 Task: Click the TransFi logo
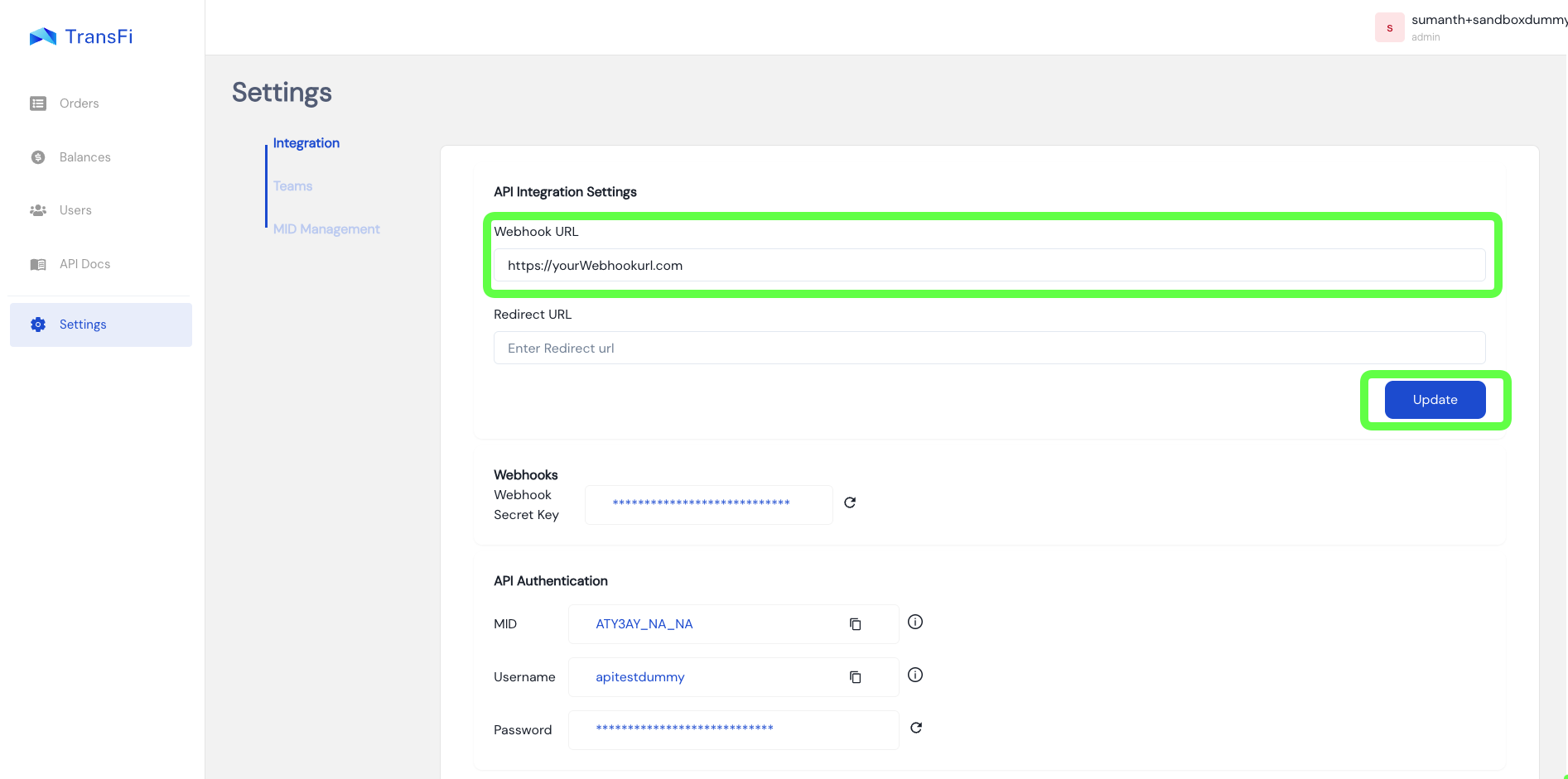coord(80,36)
